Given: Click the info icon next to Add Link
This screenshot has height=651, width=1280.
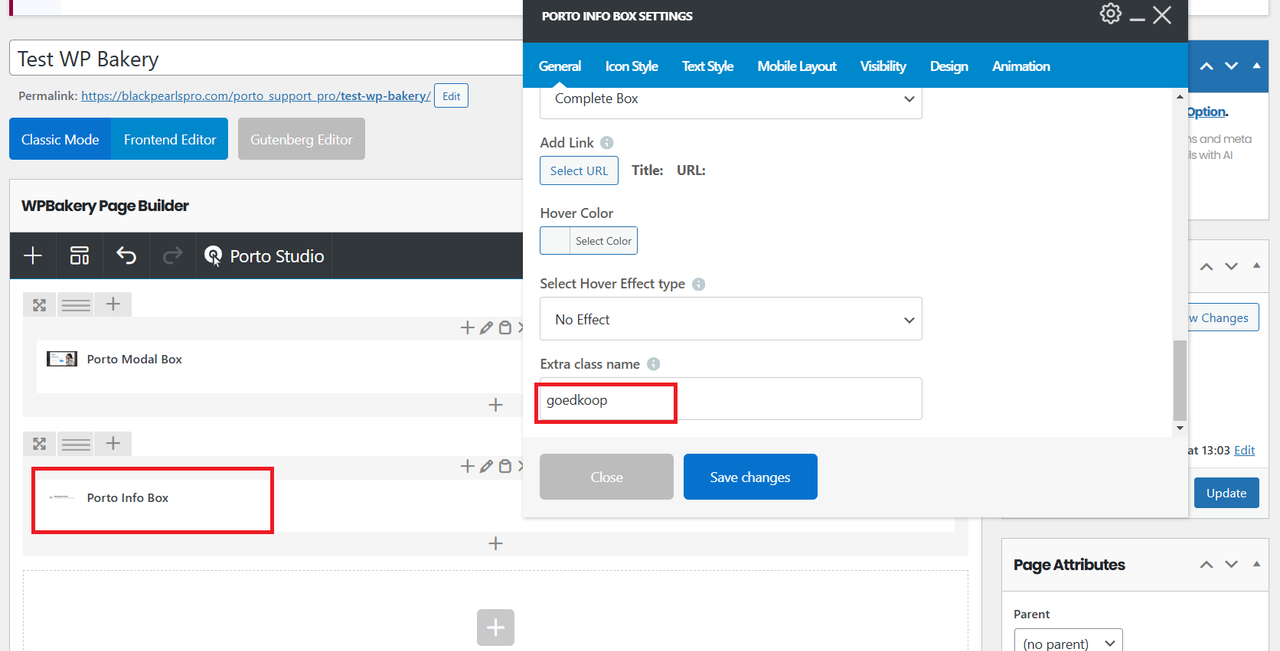Looking at the screenshot, I should click(x=607, y=143).
